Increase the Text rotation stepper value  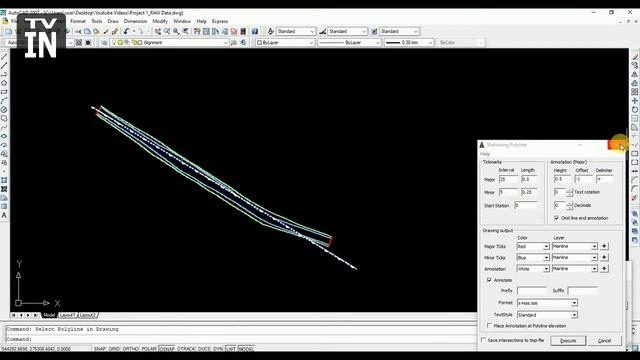click(570, 190)
